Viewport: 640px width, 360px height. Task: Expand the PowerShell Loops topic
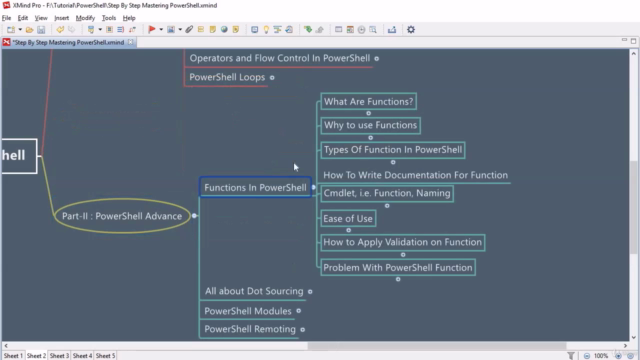click(272, 78)
